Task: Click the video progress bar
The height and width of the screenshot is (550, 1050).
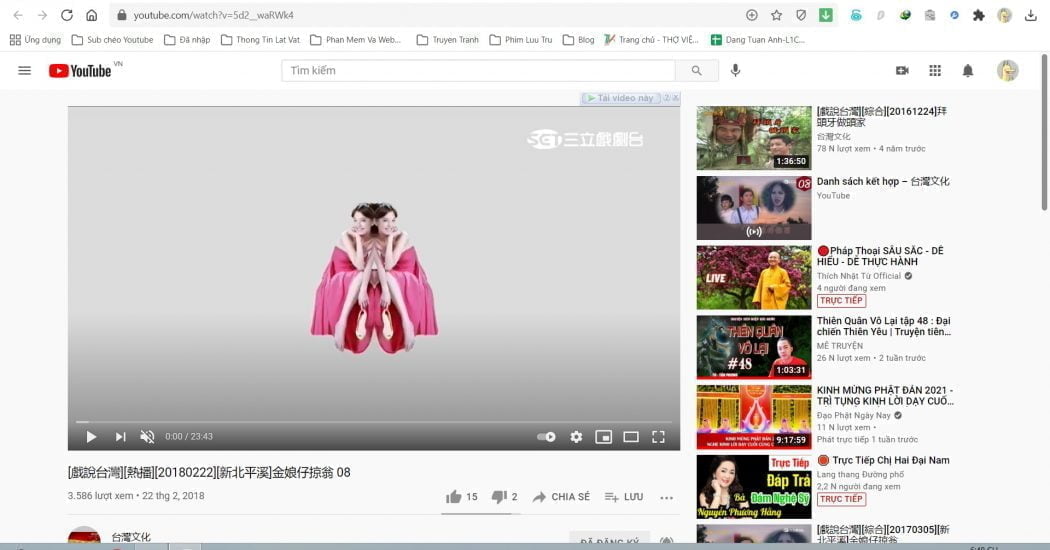Action: pos(374,421)
